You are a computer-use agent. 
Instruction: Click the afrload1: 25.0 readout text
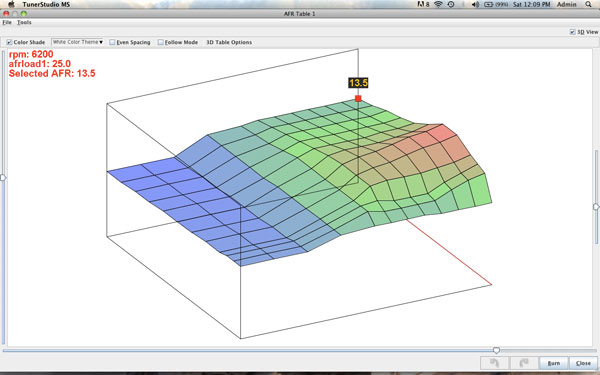pyautogui.click(x=40, y=64)
